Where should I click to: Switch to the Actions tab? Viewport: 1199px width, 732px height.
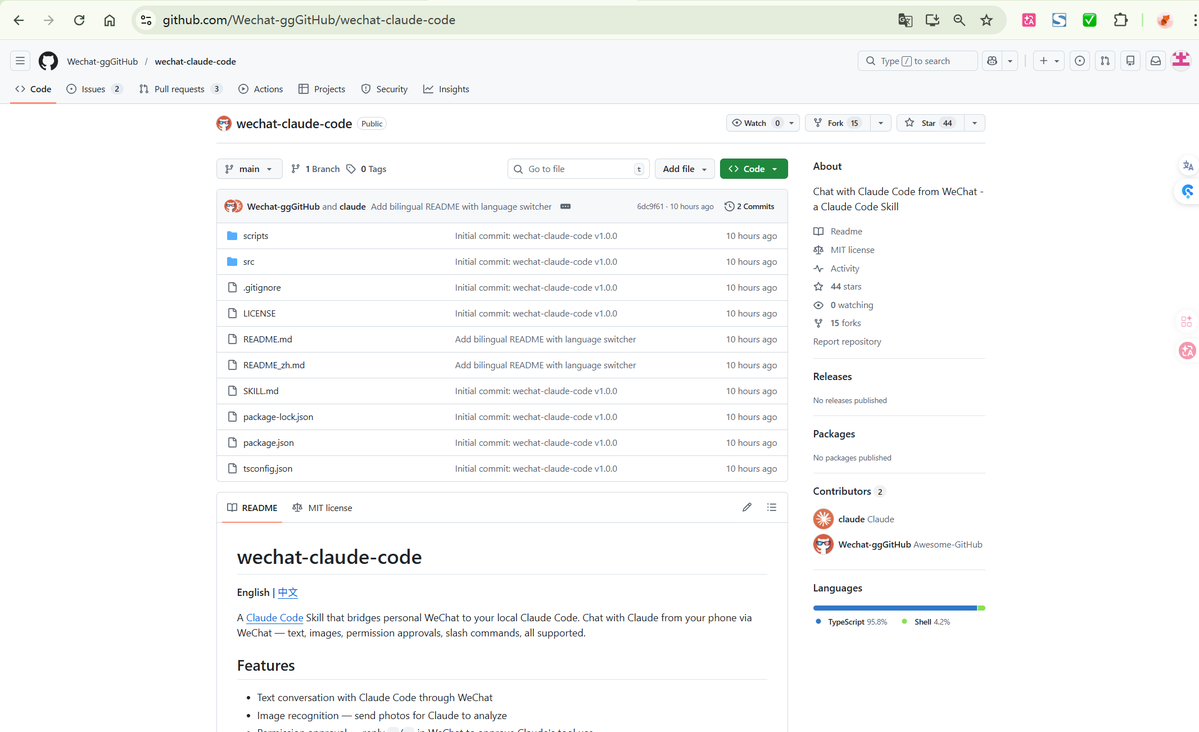coord(261,89)
